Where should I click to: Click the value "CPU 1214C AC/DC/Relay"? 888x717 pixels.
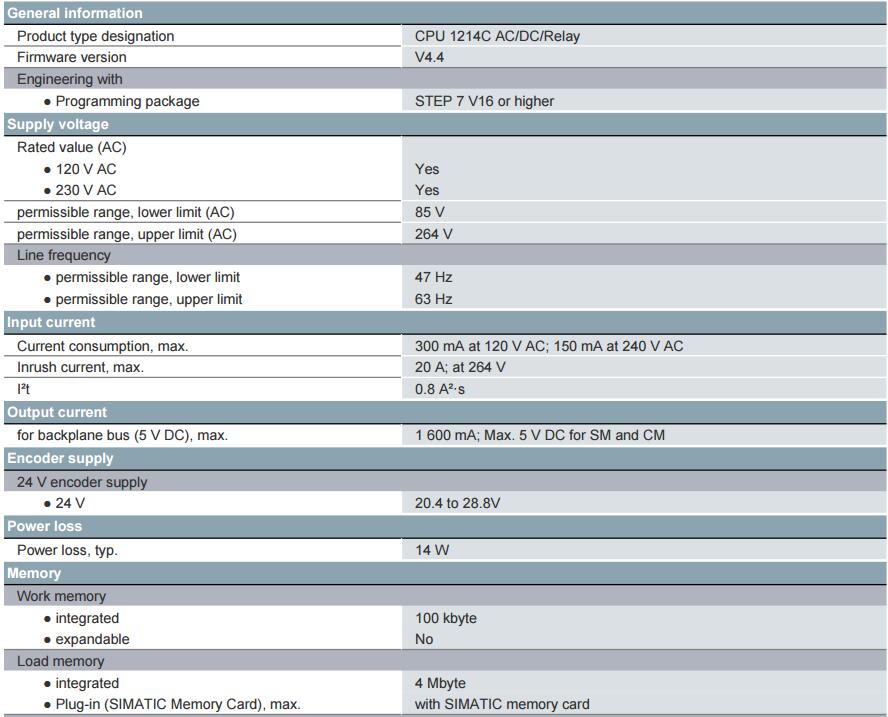pyautogui.click(x=497, y=36)
